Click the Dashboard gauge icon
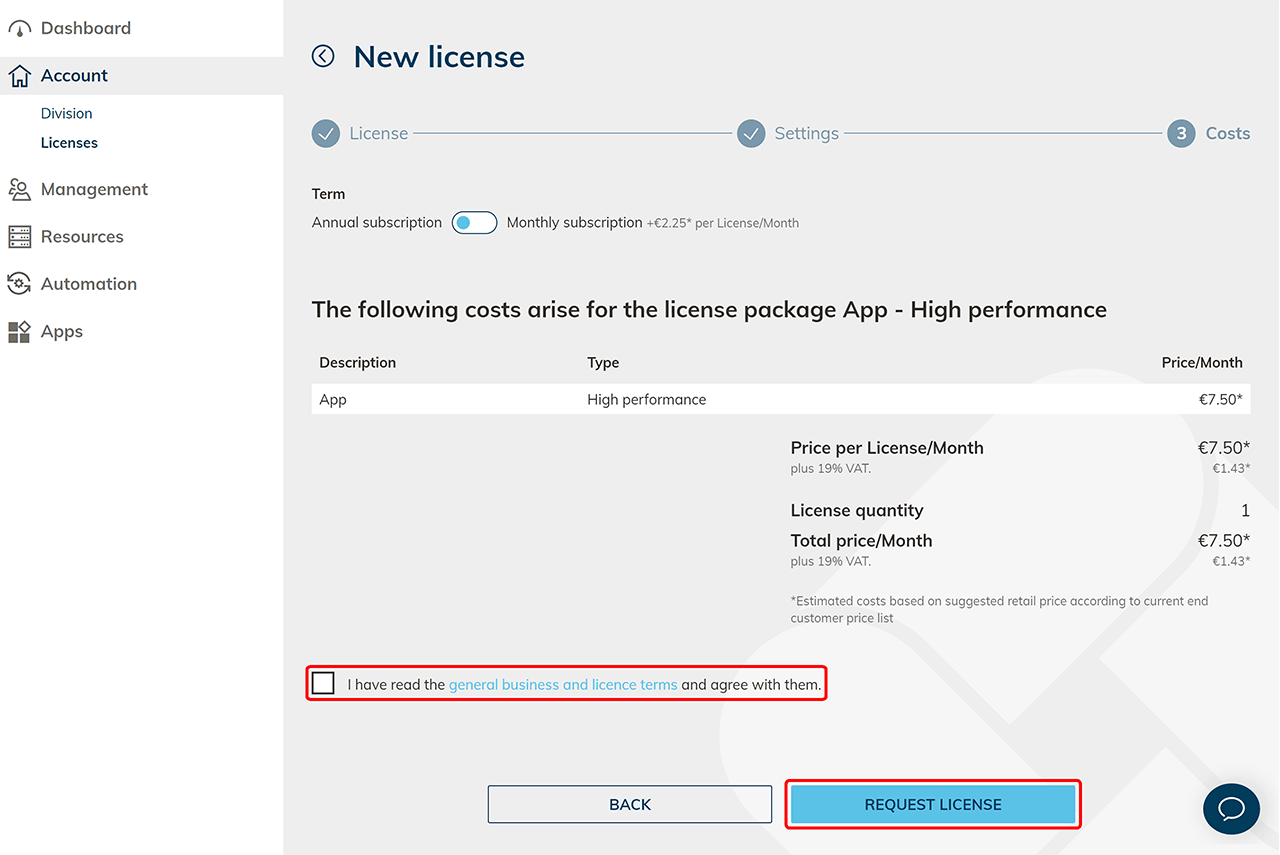This screenshot has height=855, width=1280. coord(19,29)
